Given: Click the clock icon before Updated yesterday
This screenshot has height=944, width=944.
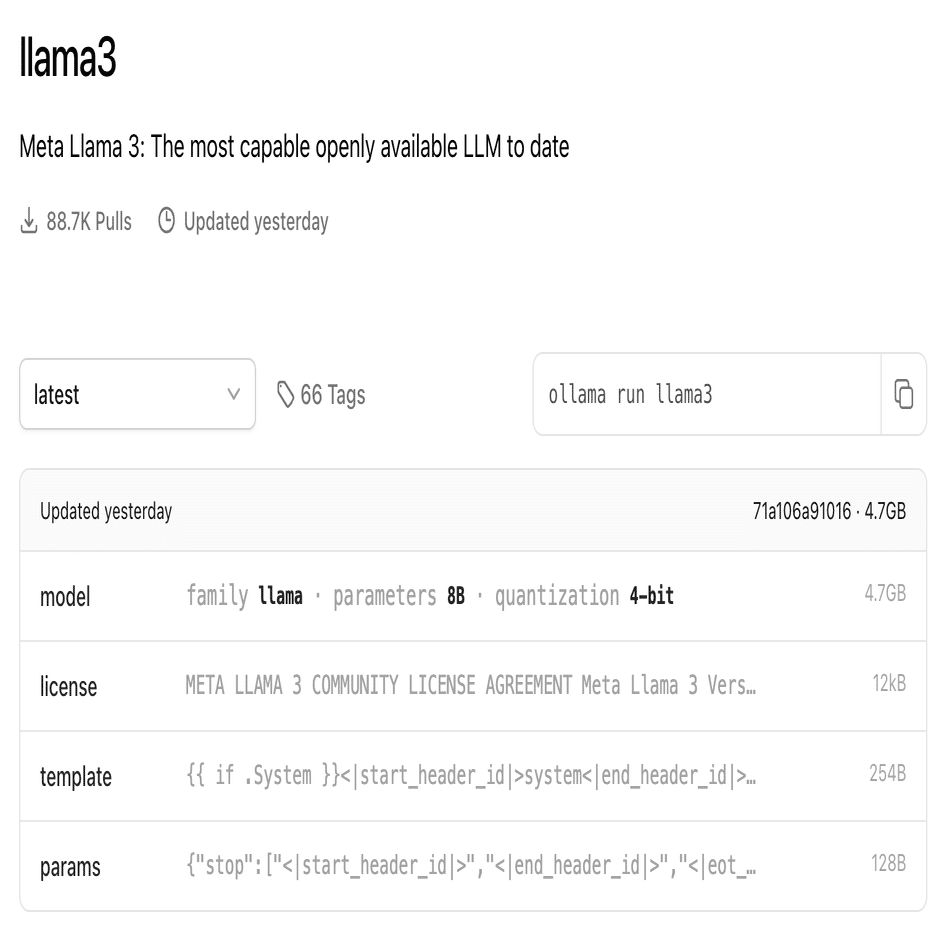Looking at the screenshot, I should tap(167, 221).
